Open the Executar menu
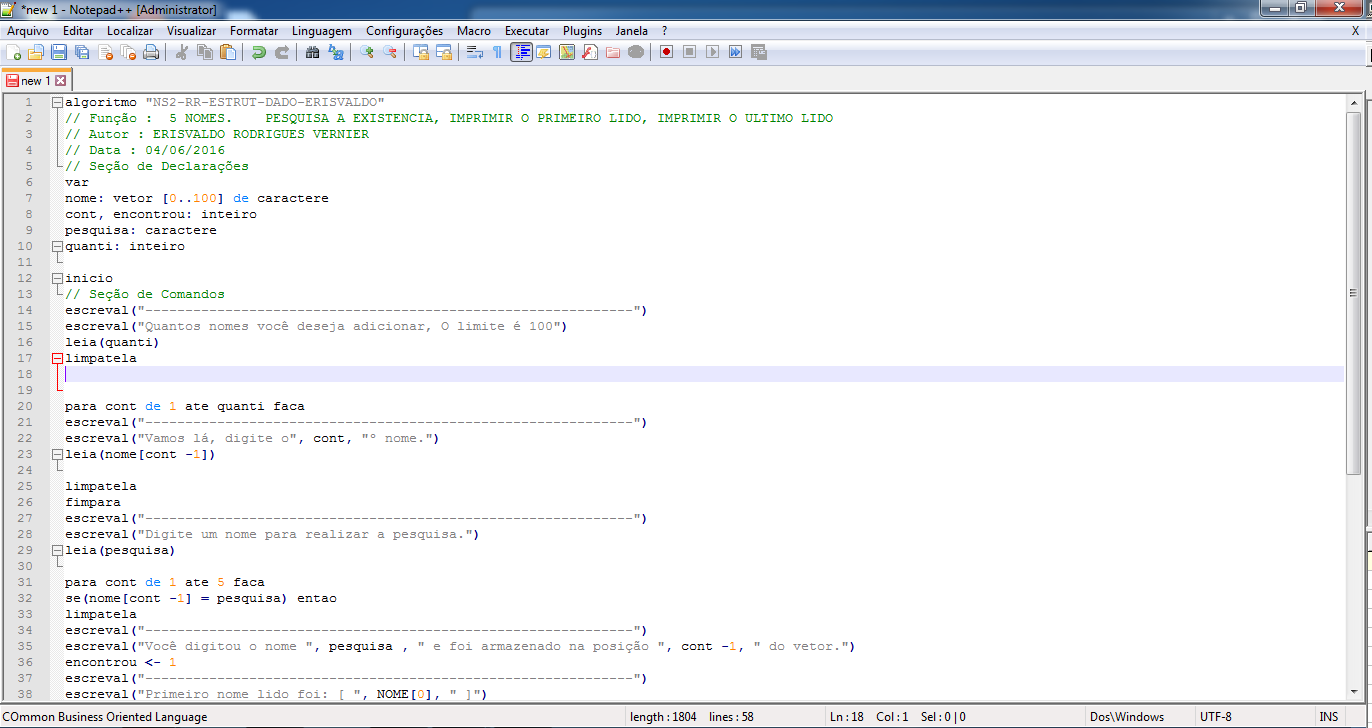 [x=527, y=31]
